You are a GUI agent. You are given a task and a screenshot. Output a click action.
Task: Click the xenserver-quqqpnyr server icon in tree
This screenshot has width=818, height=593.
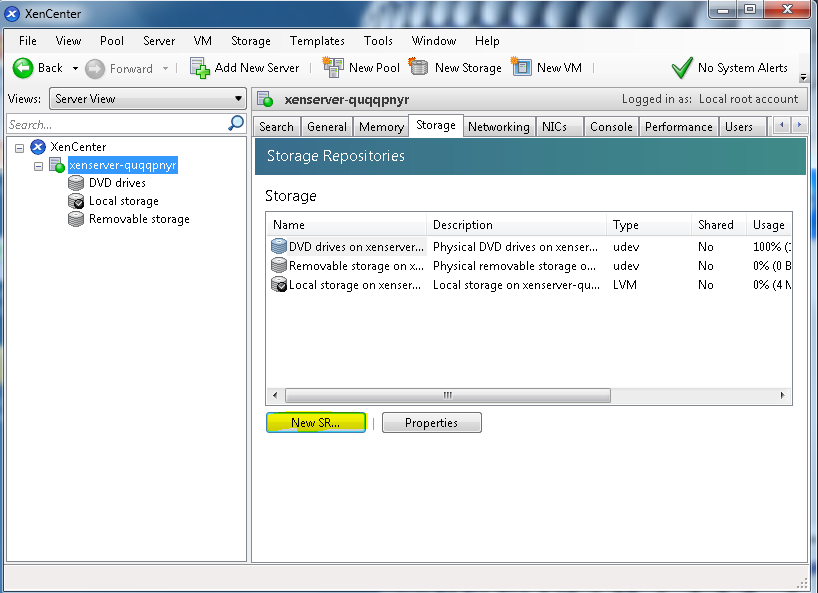pyautogui.click(x=57, y=165)
